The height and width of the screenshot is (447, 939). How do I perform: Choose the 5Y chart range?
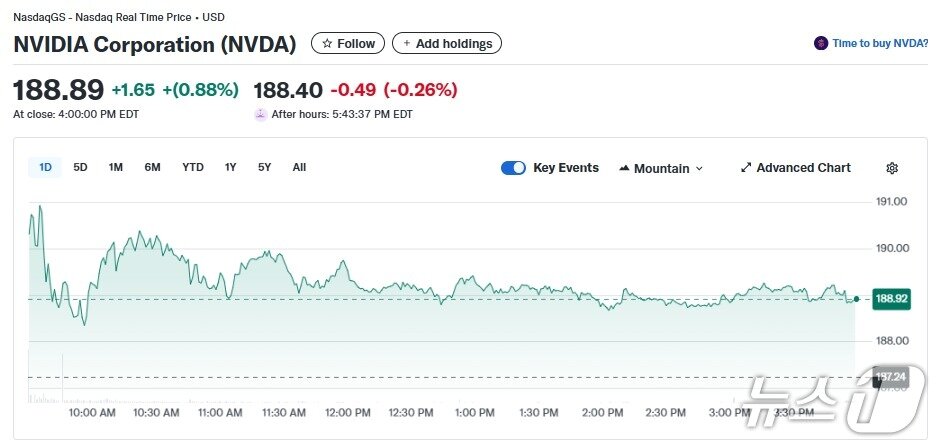click(x=264, y=168)
